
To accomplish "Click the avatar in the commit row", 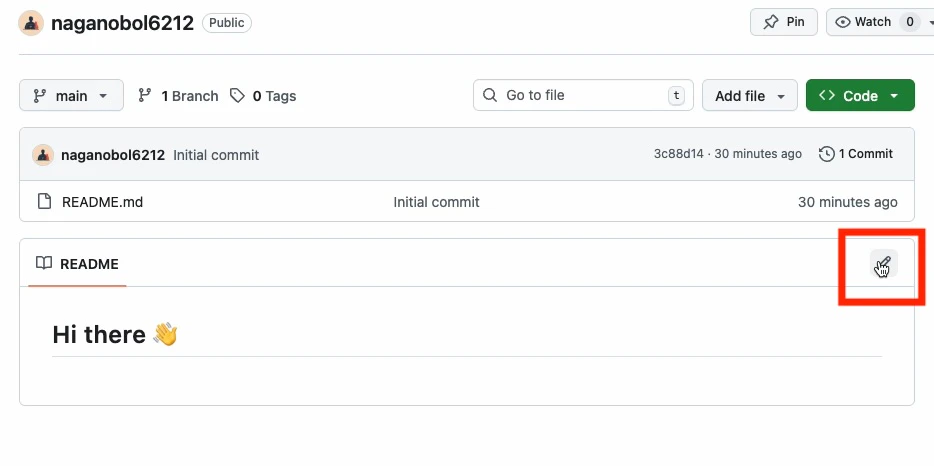I will 43,155.
